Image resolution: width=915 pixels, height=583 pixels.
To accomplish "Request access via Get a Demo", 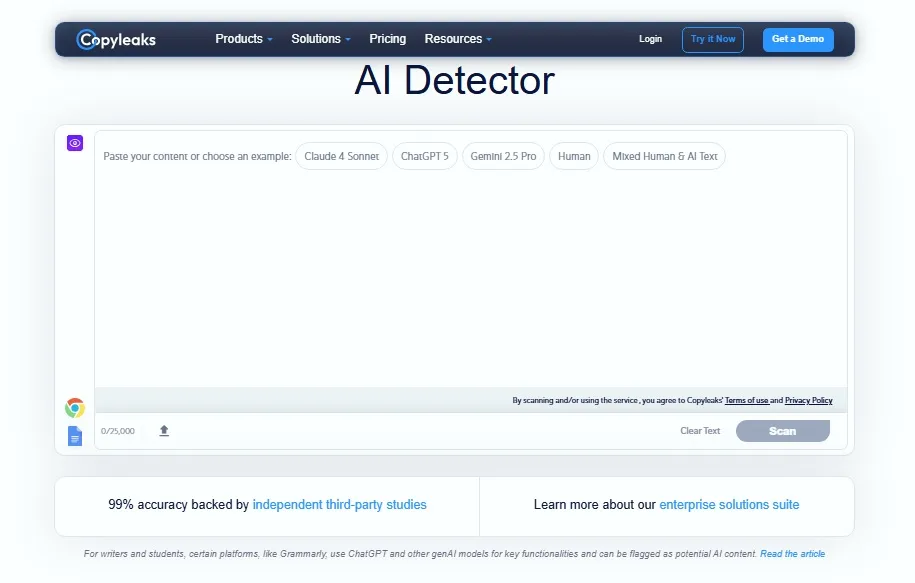I will [798, 39].
